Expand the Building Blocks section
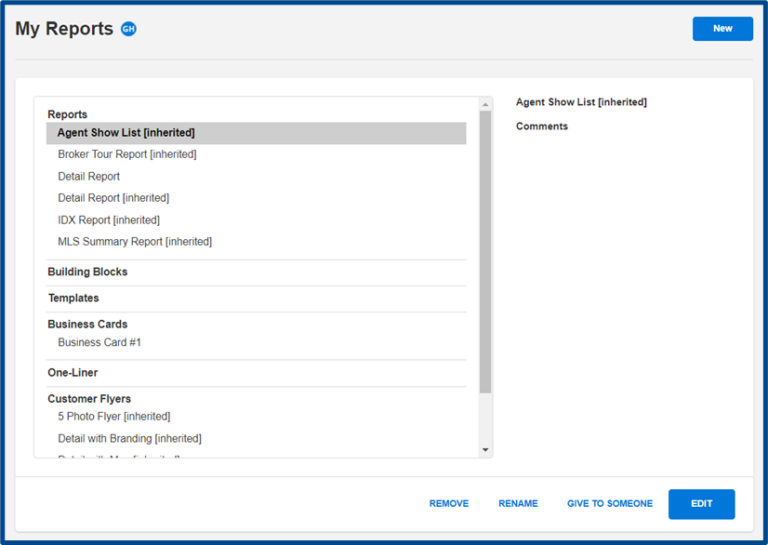 (x=88, y=272)
